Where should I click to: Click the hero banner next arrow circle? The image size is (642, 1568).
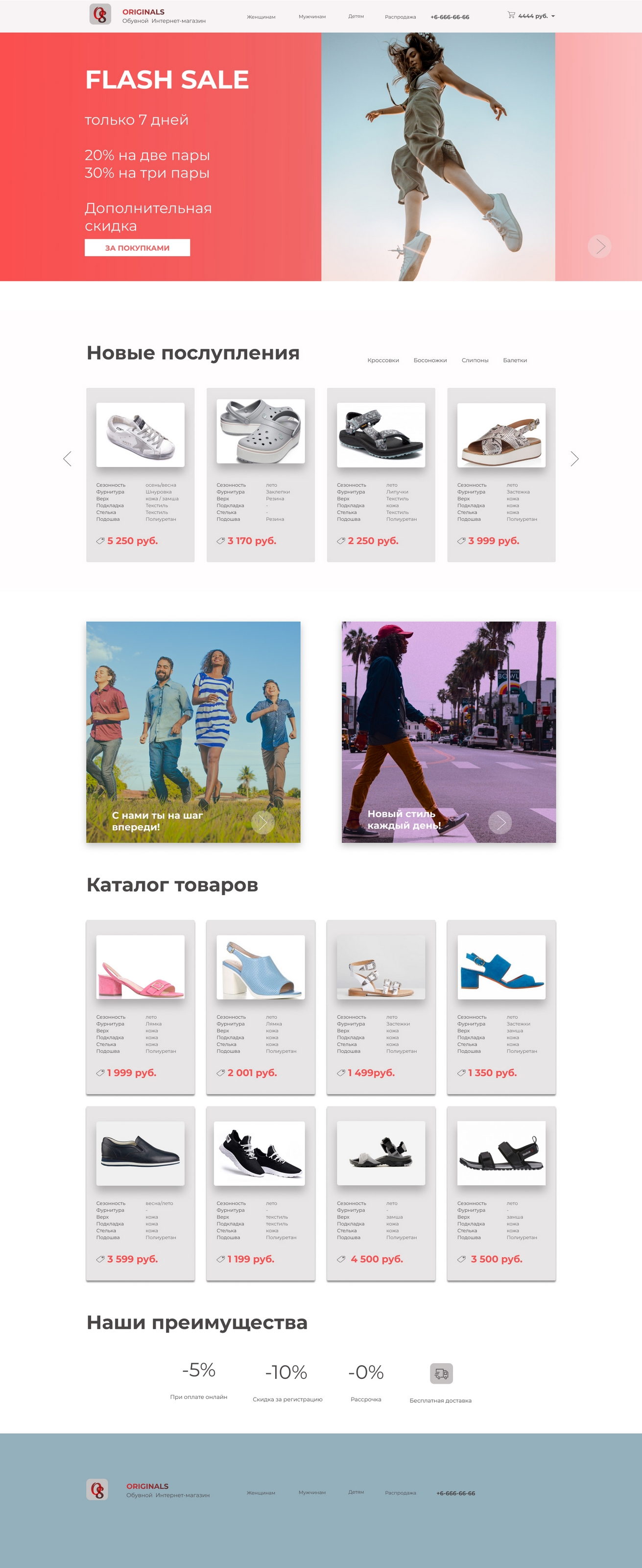click(x=599, y=246)
